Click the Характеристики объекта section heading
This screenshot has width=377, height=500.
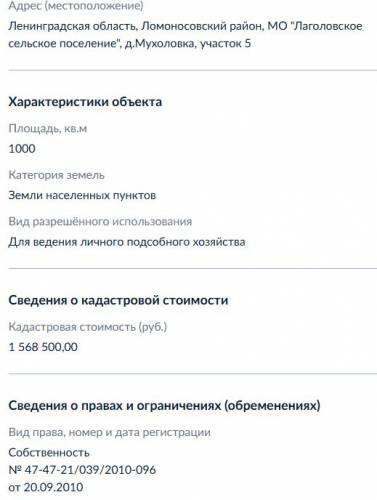85,102
